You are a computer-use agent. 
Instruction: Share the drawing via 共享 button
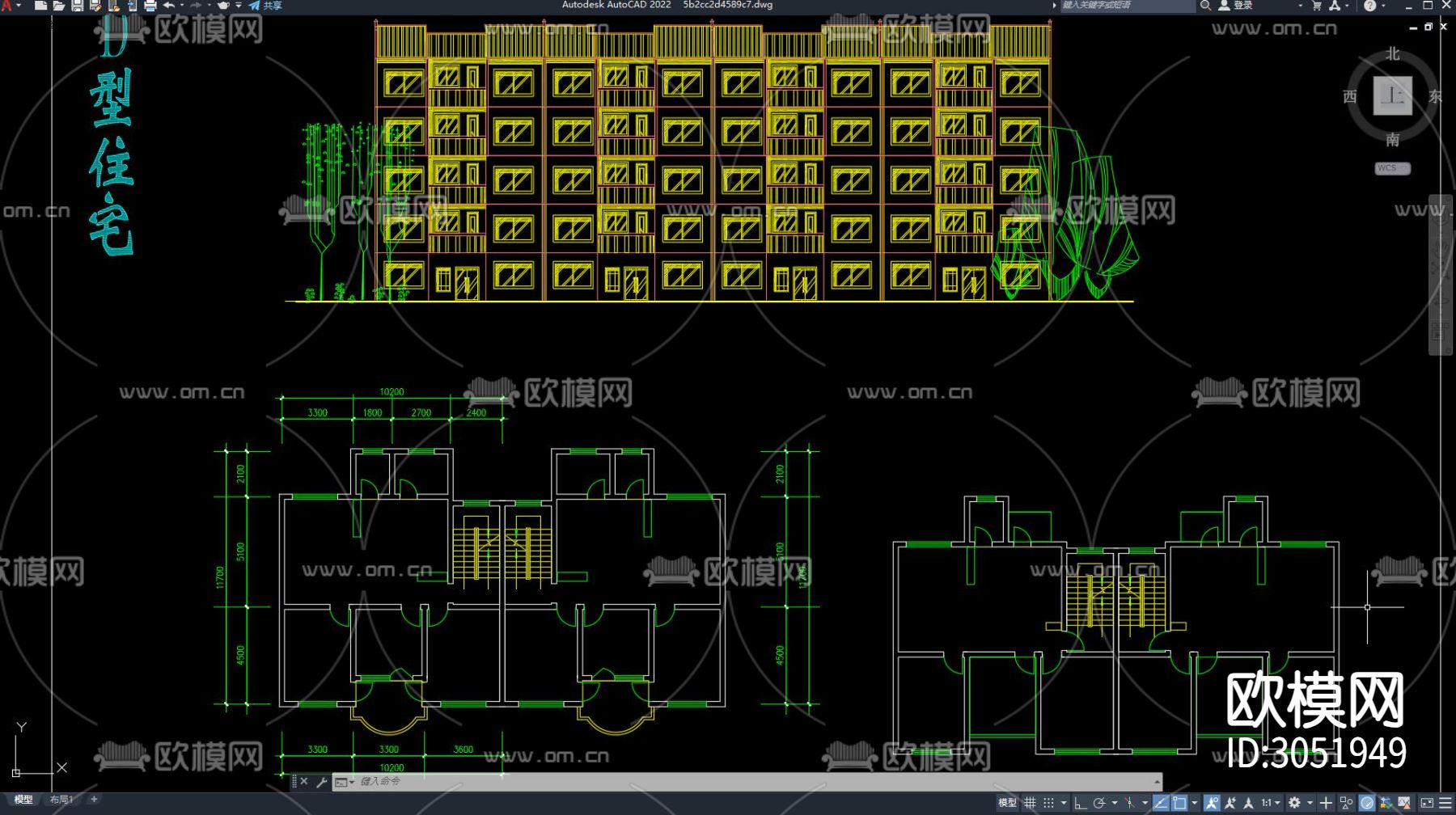pyautogui.click(x=265, y=6)
